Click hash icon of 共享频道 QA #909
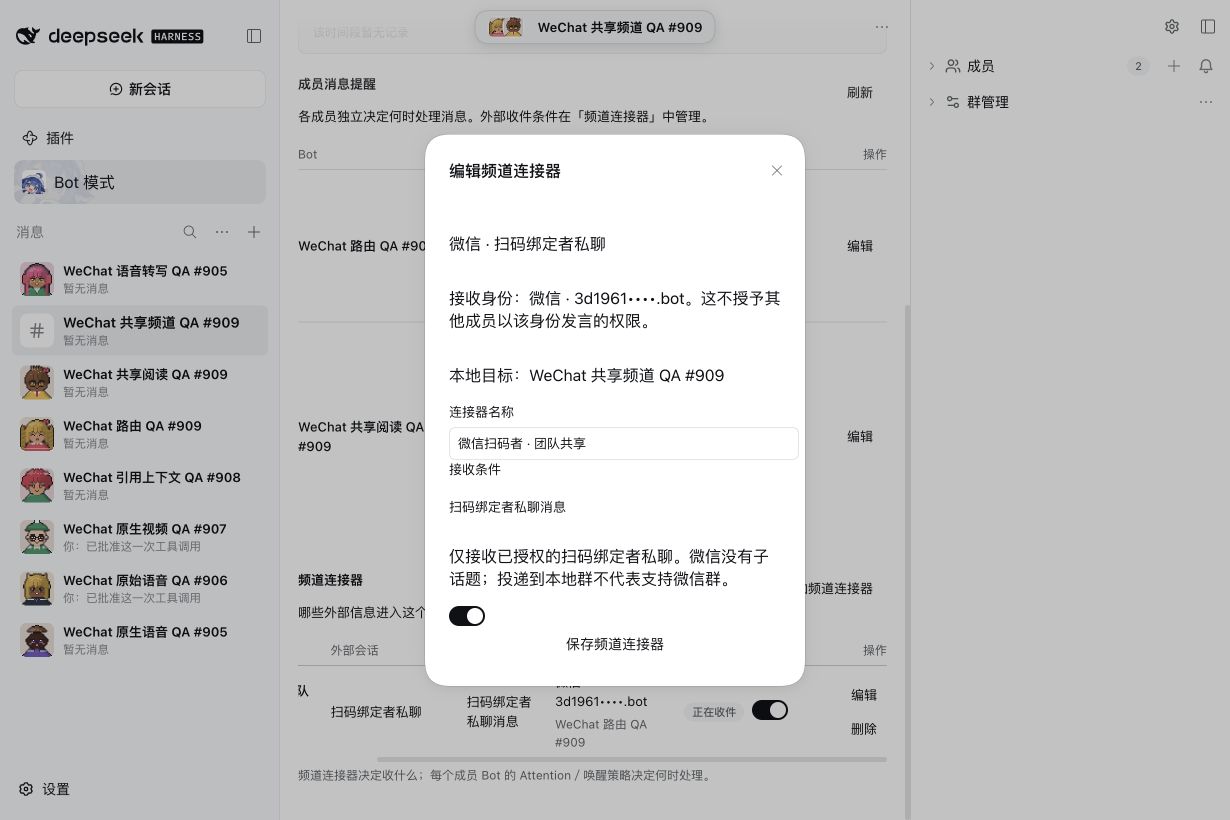1230x820 pixels. tap(37, 330)
